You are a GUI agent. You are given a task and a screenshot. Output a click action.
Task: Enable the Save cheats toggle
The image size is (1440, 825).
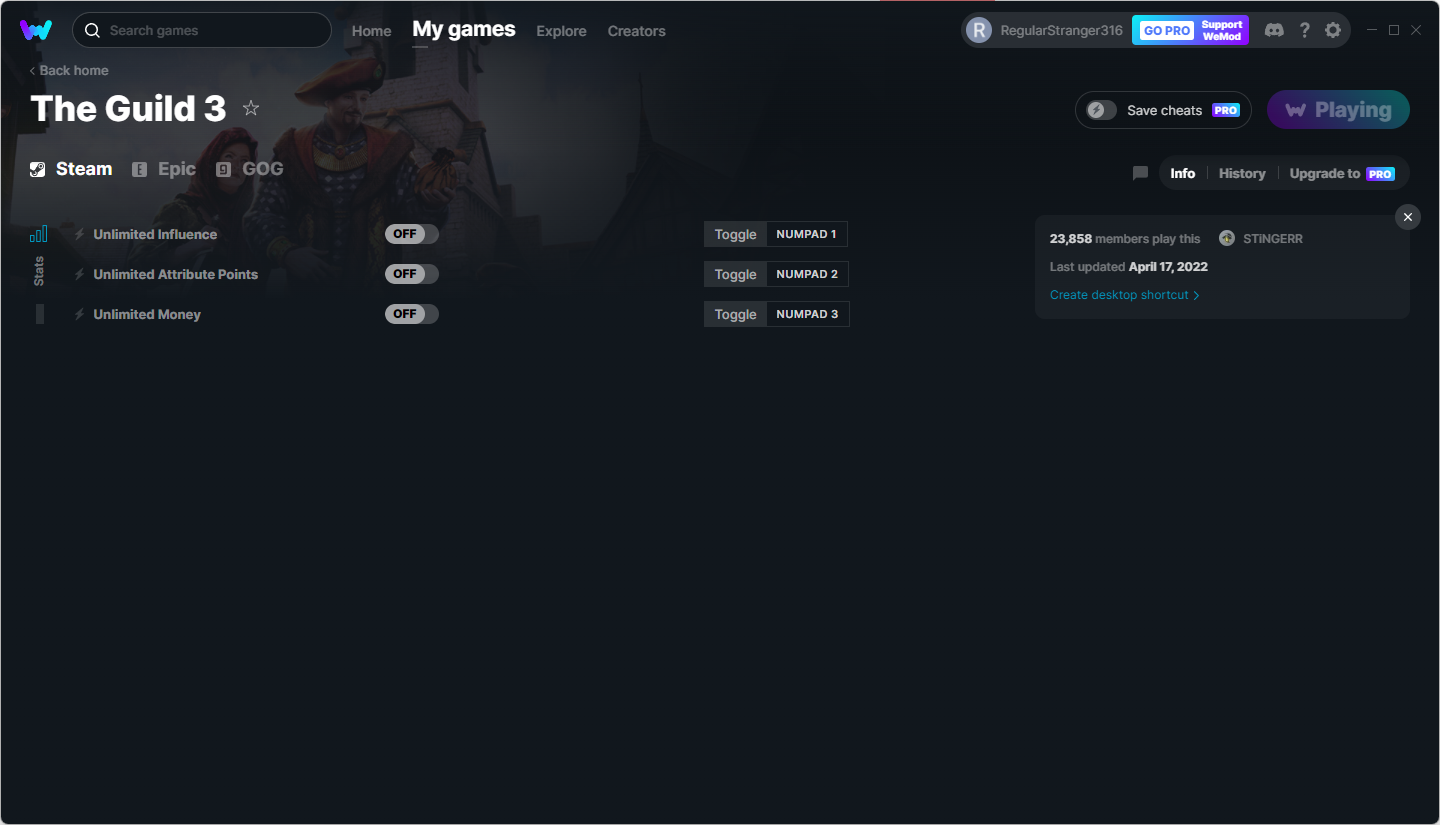(x=1102, y=110)
